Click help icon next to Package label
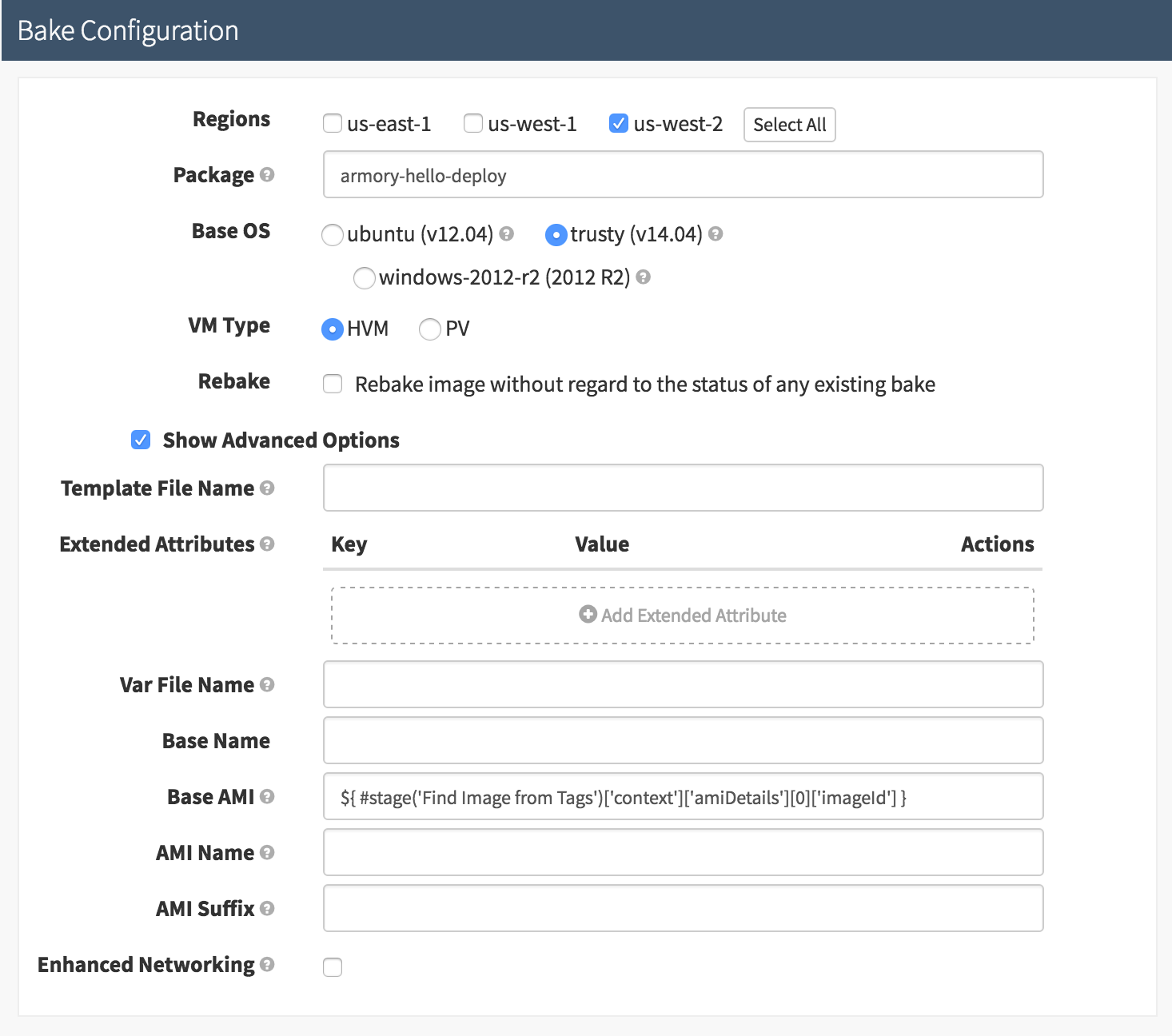This screenshot has height=1036, width=1172. tap(267, 174)
